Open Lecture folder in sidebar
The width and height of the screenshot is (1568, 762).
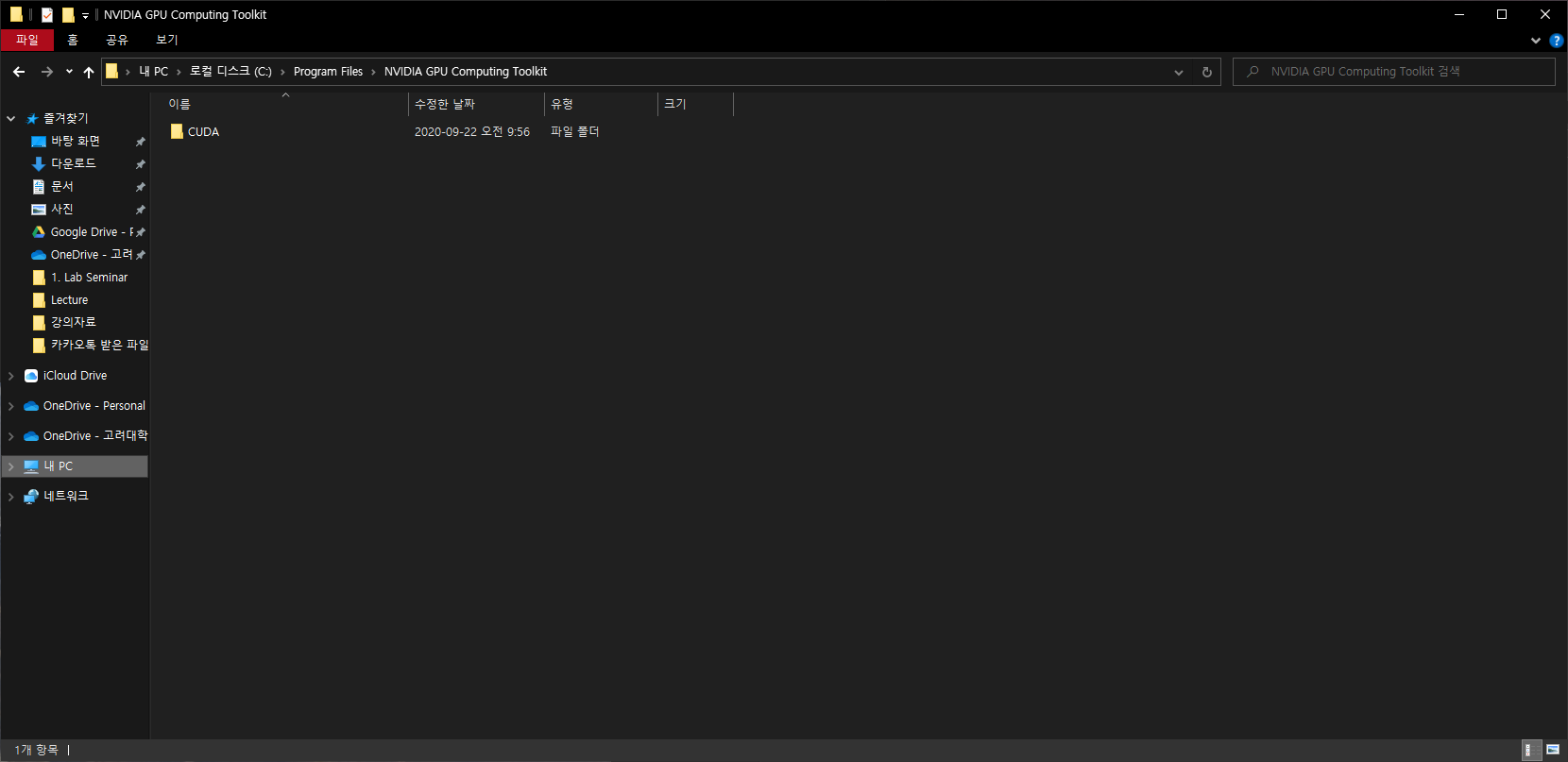pos(70,300)
